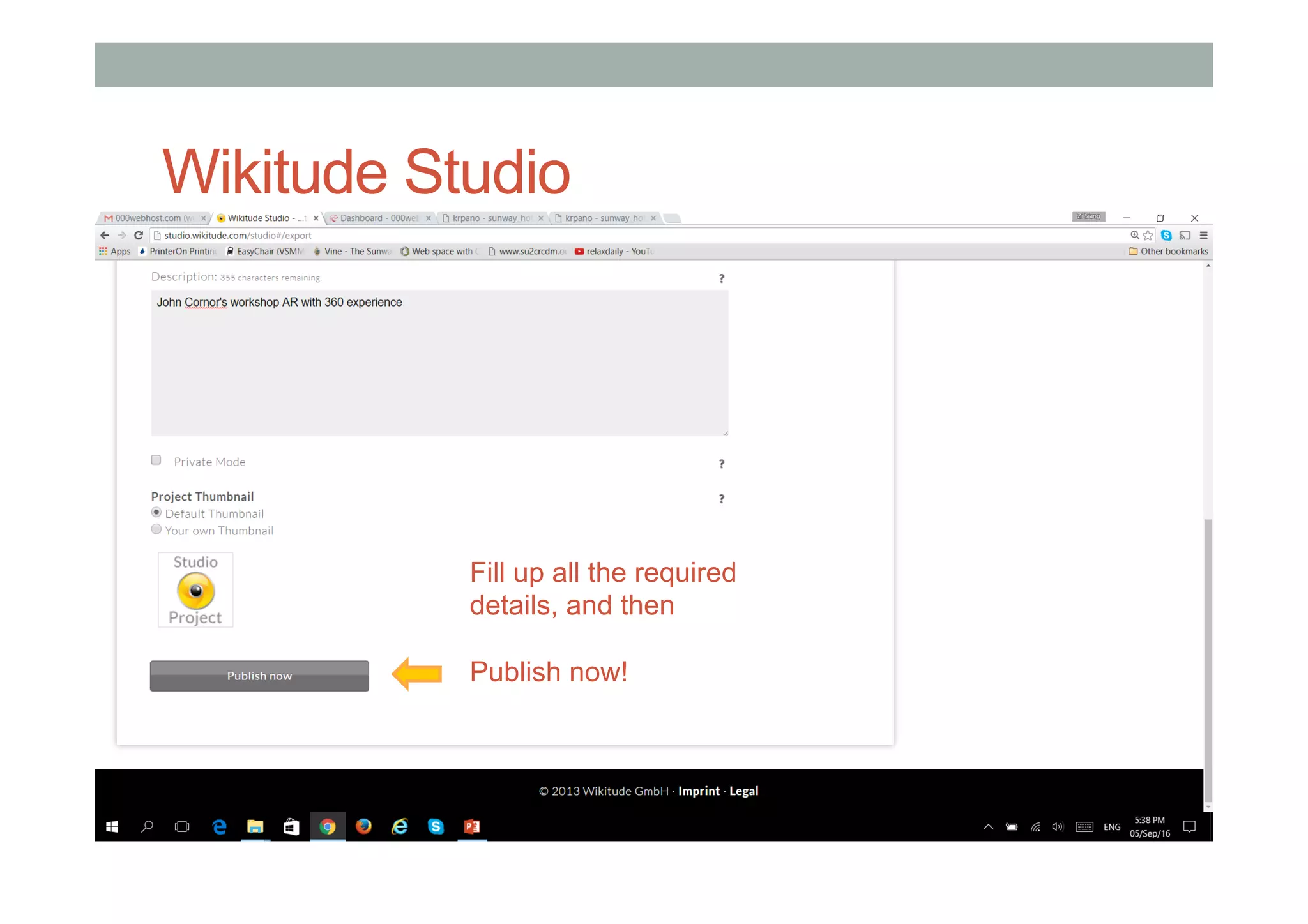
Task: Click in the Description text area
Action: [439, 363]
